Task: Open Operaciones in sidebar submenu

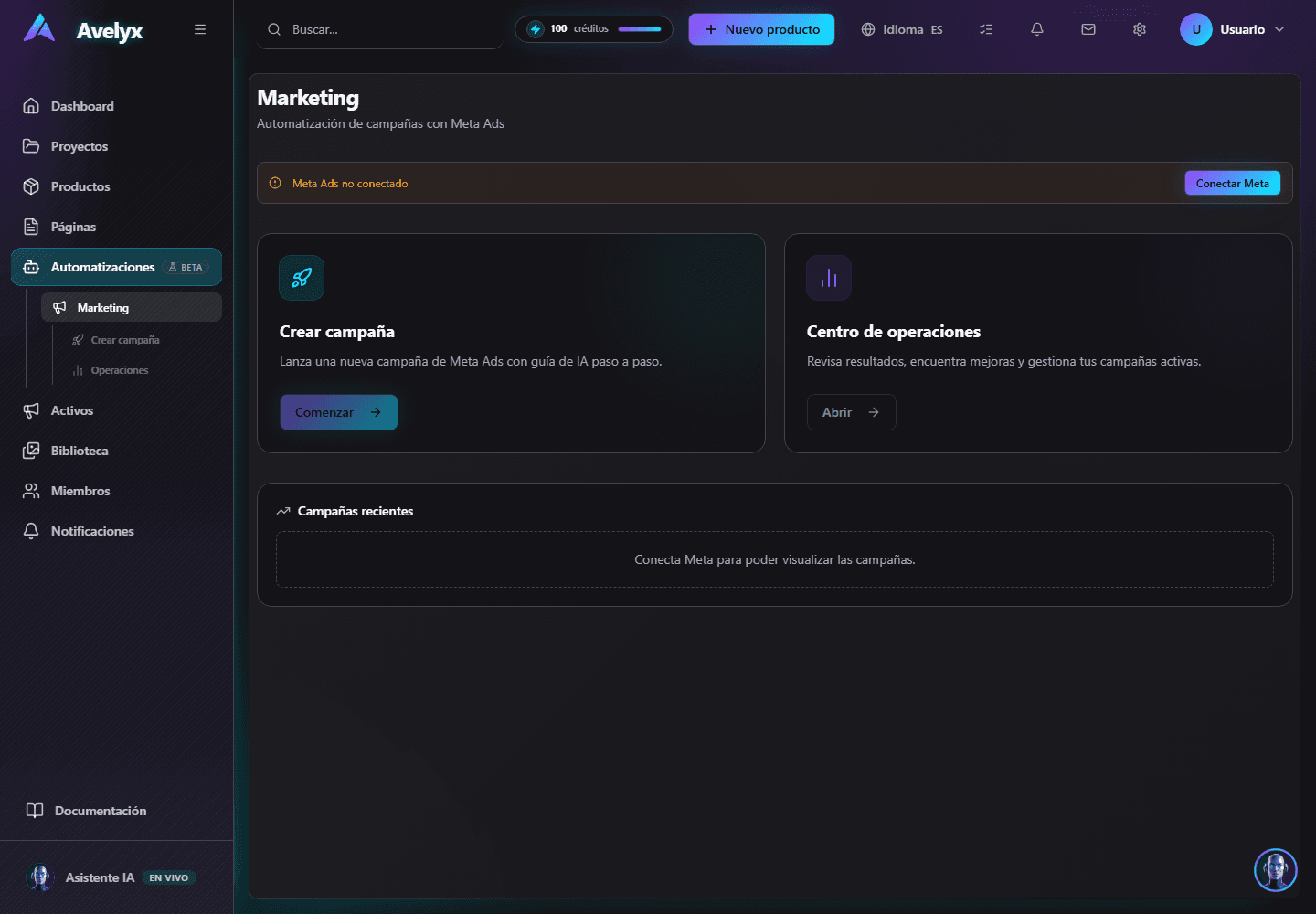Action: 120,370
